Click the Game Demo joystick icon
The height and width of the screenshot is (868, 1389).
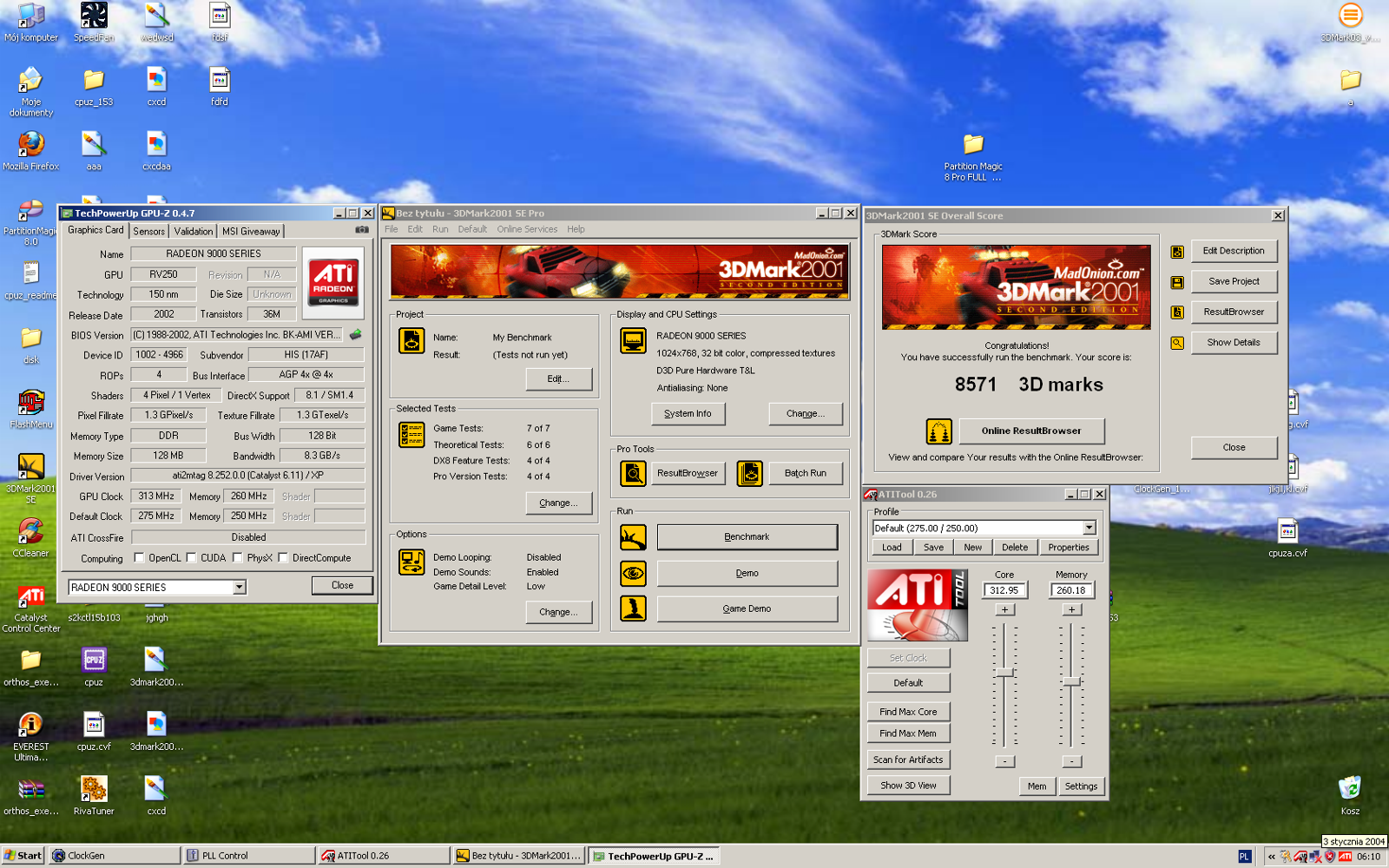633,608
